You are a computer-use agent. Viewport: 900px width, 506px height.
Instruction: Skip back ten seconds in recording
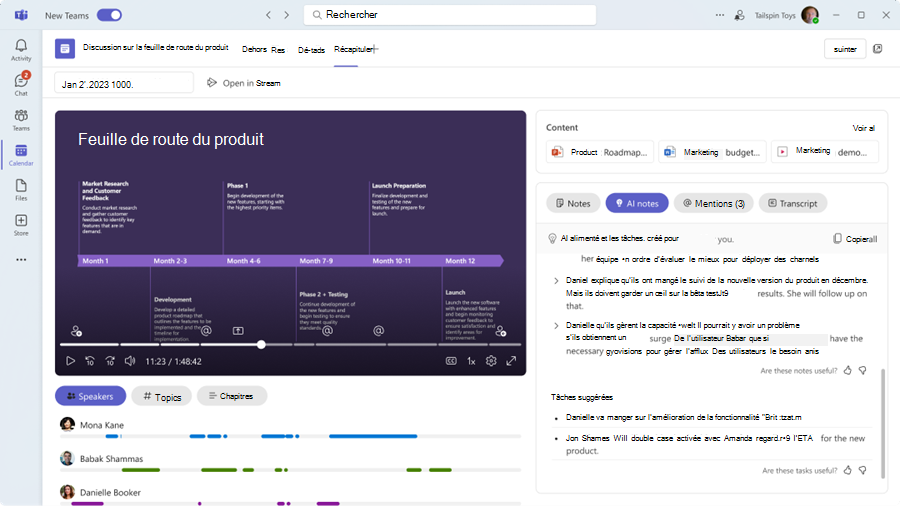point(90,361)
